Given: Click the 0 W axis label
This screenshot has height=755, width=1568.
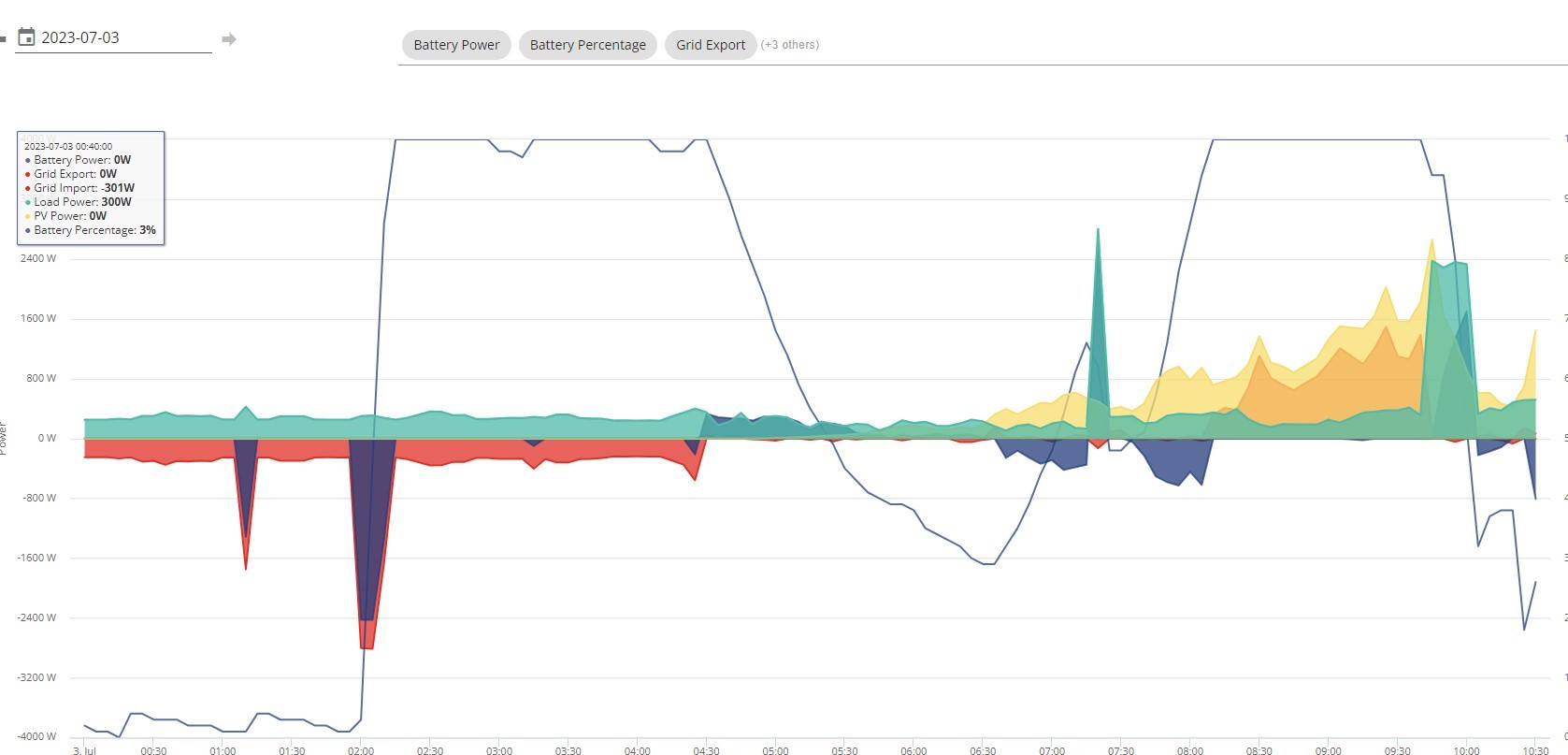Looking at the screenshot, I should pos(47,438).
